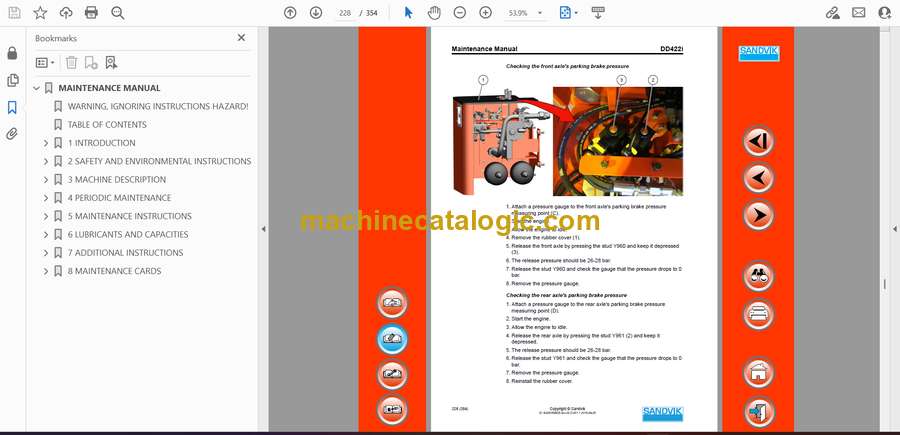Viewport: 900px width, 435px height.
Task: Click the Save file icon
Action: (x=14, y=13)
